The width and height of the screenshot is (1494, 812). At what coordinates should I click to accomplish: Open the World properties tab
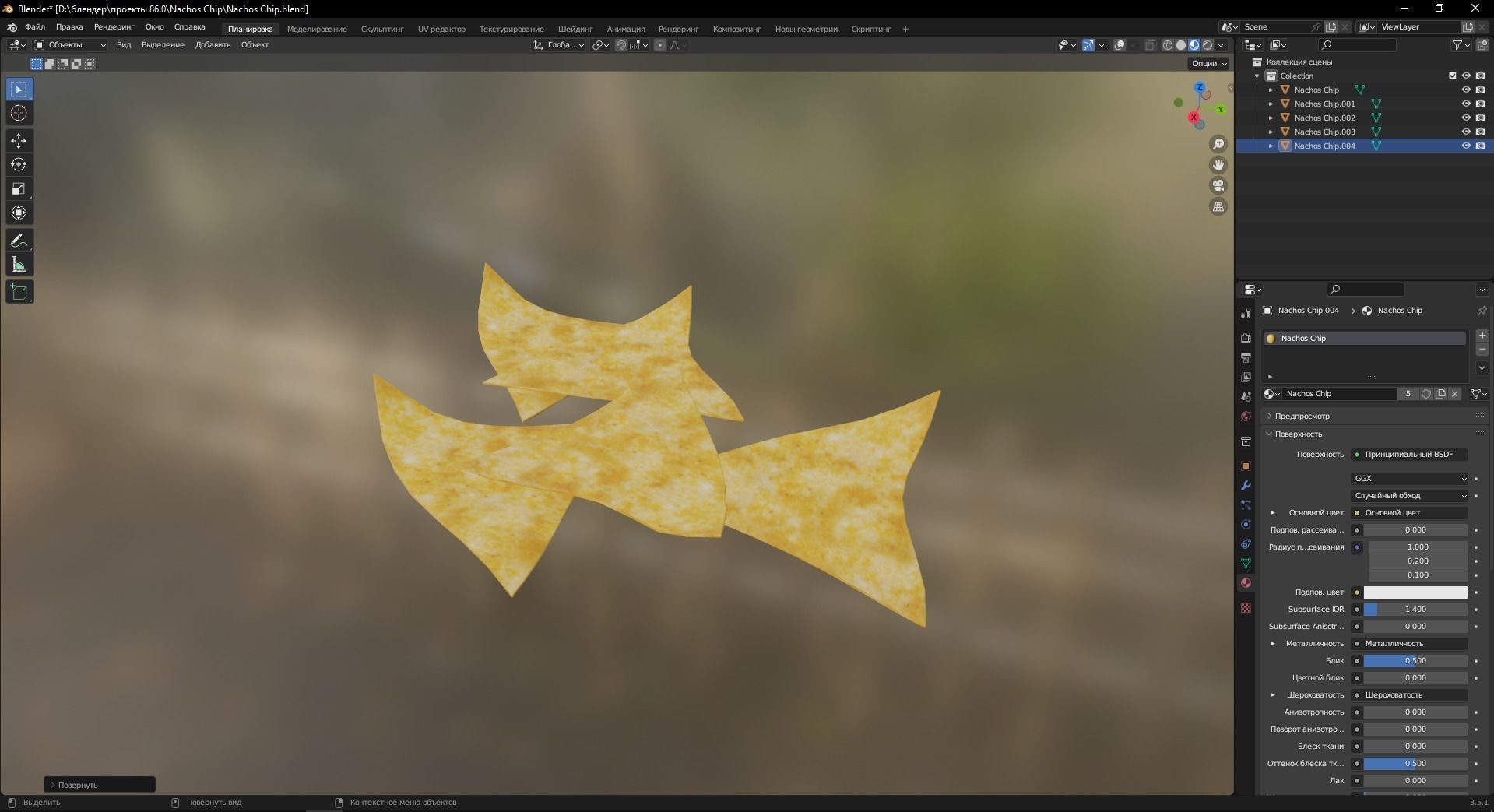1246,417
